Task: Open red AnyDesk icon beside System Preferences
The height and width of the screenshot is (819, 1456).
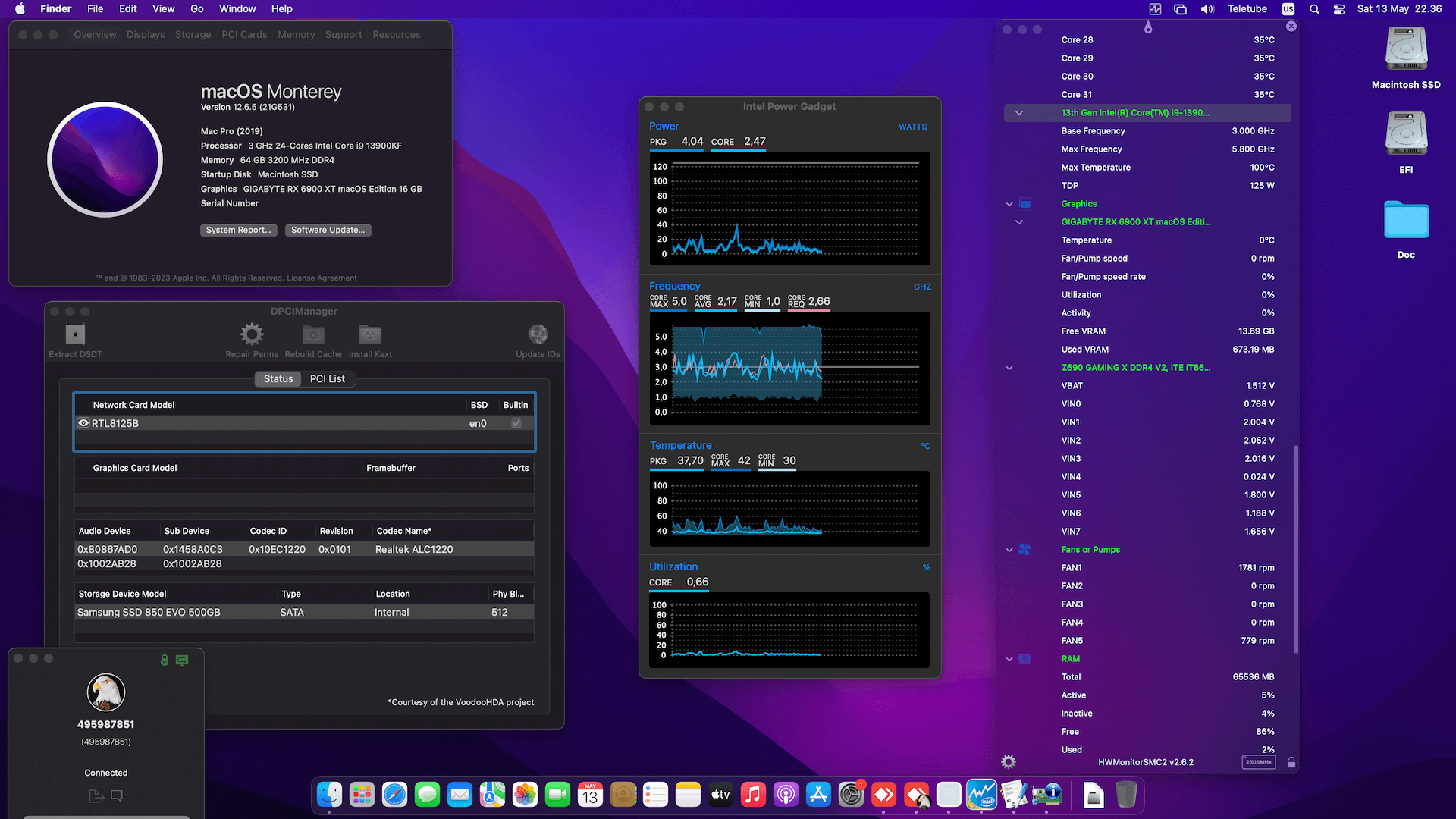Action: coord(883,795)
